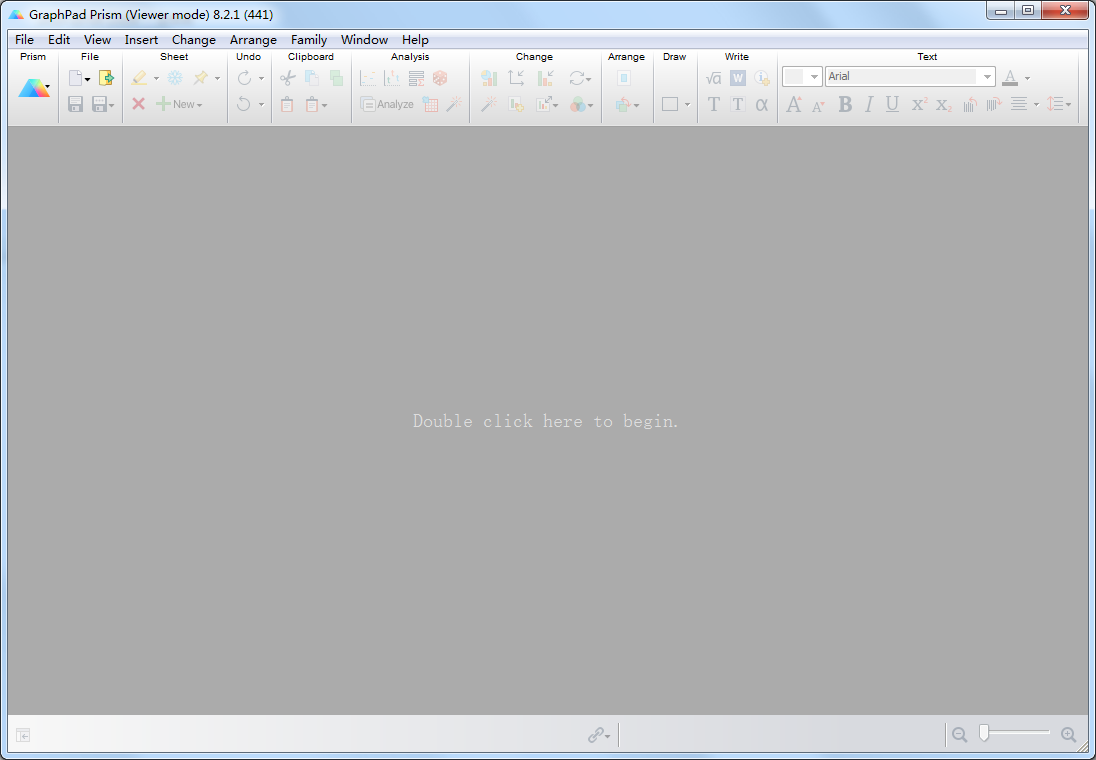Click the Analyze button

[x=387, y=104]
